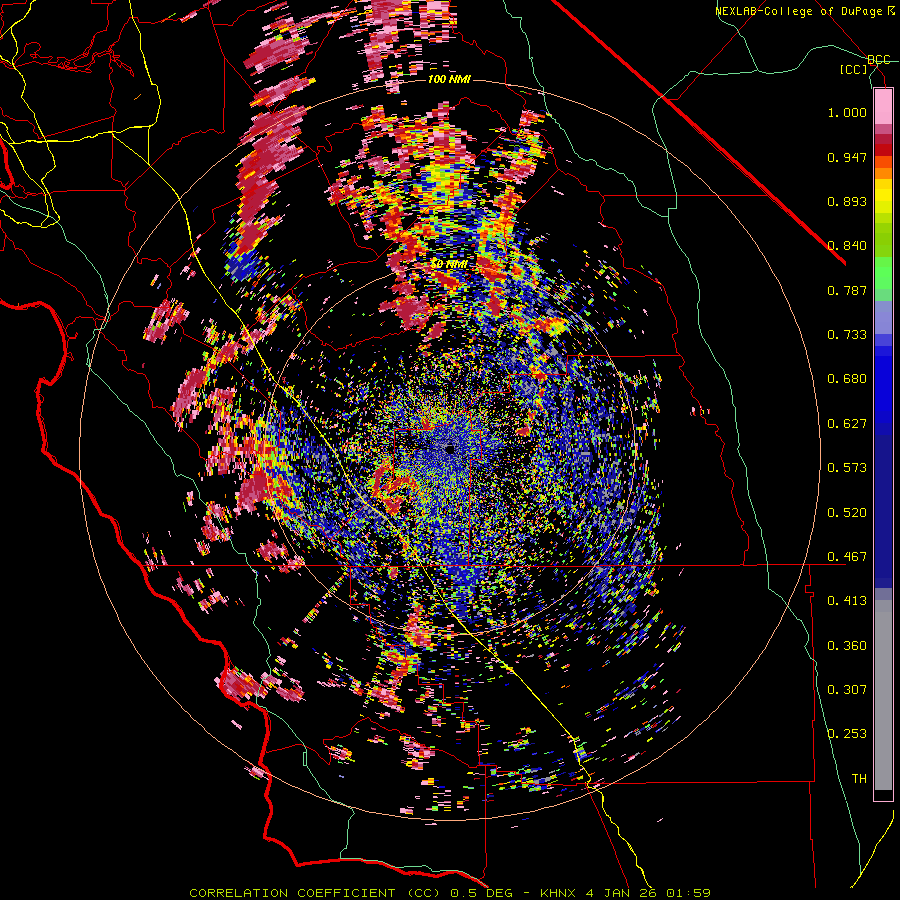The image size is (900, 900).
Task: Select the 0.733 scale value
Action: tap(847, 335)
